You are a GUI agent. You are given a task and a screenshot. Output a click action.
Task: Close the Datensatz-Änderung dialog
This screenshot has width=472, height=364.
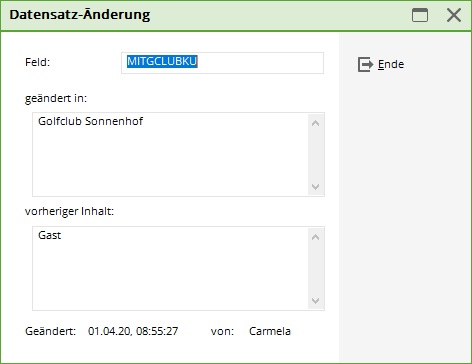(x=454, y=15)
